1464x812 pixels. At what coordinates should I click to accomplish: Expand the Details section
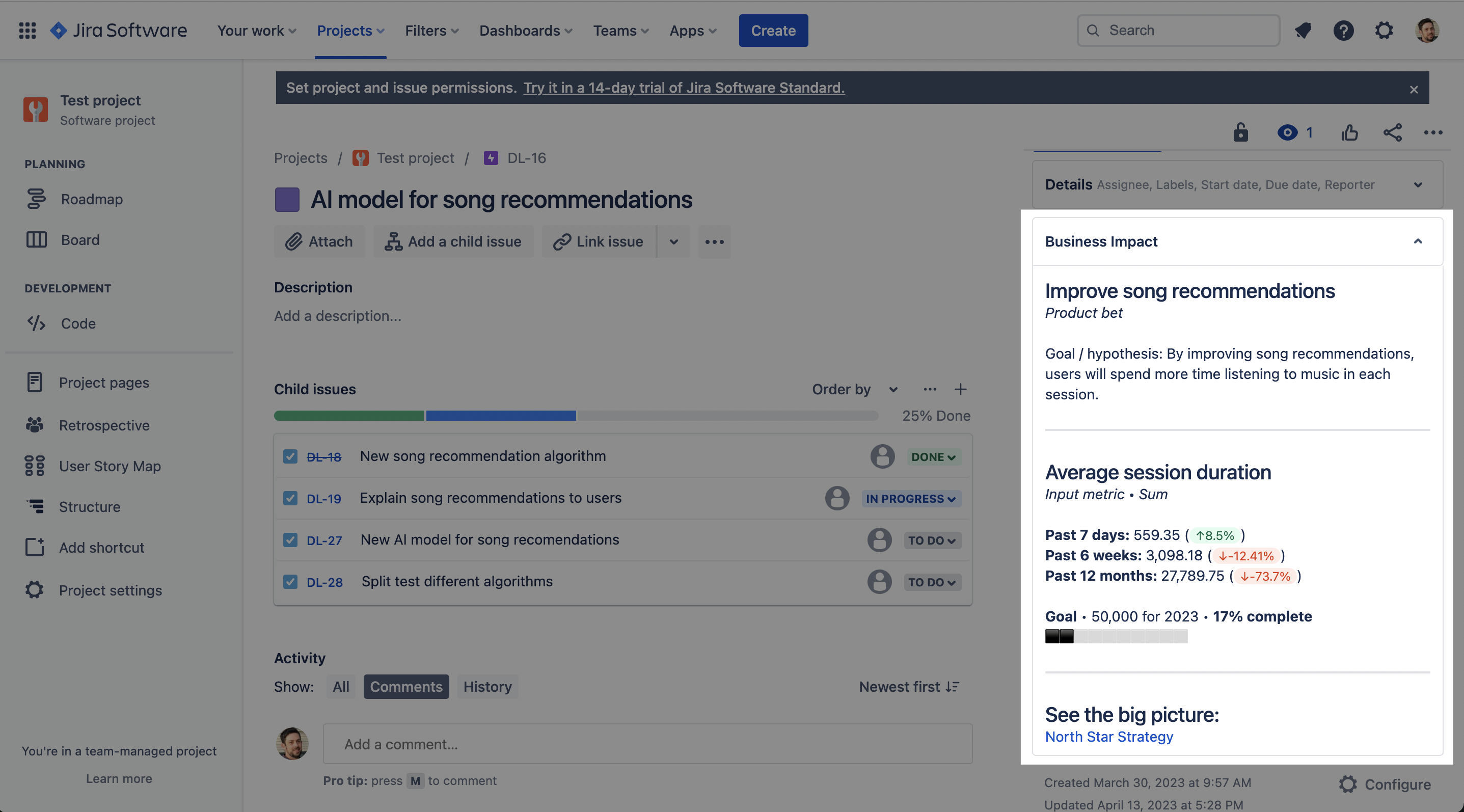click(1418, 185)
